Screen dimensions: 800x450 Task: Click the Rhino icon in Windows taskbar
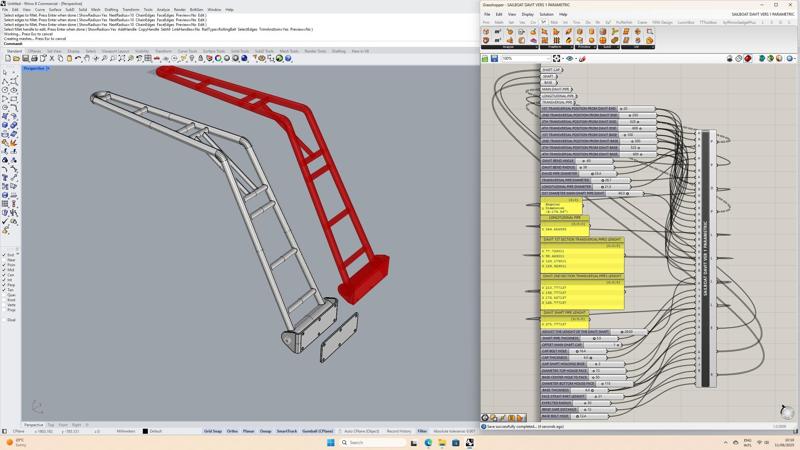coord(469,442)
